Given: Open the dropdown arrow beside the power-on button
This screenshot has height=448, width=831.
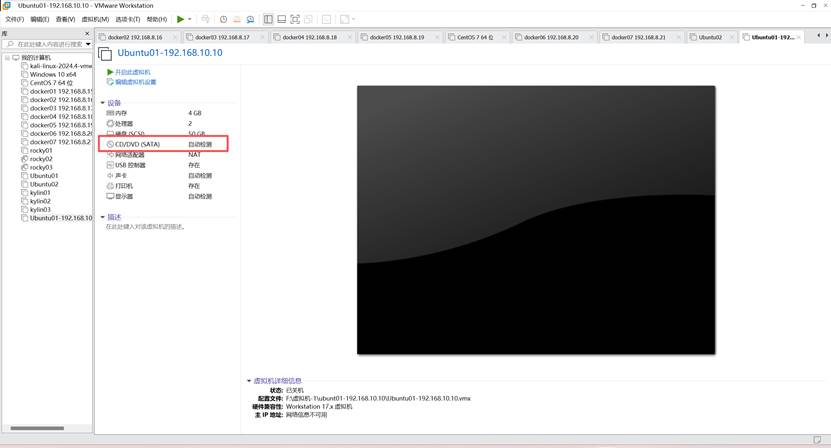Looking at the screenshot, I should (x=190, y=19).
